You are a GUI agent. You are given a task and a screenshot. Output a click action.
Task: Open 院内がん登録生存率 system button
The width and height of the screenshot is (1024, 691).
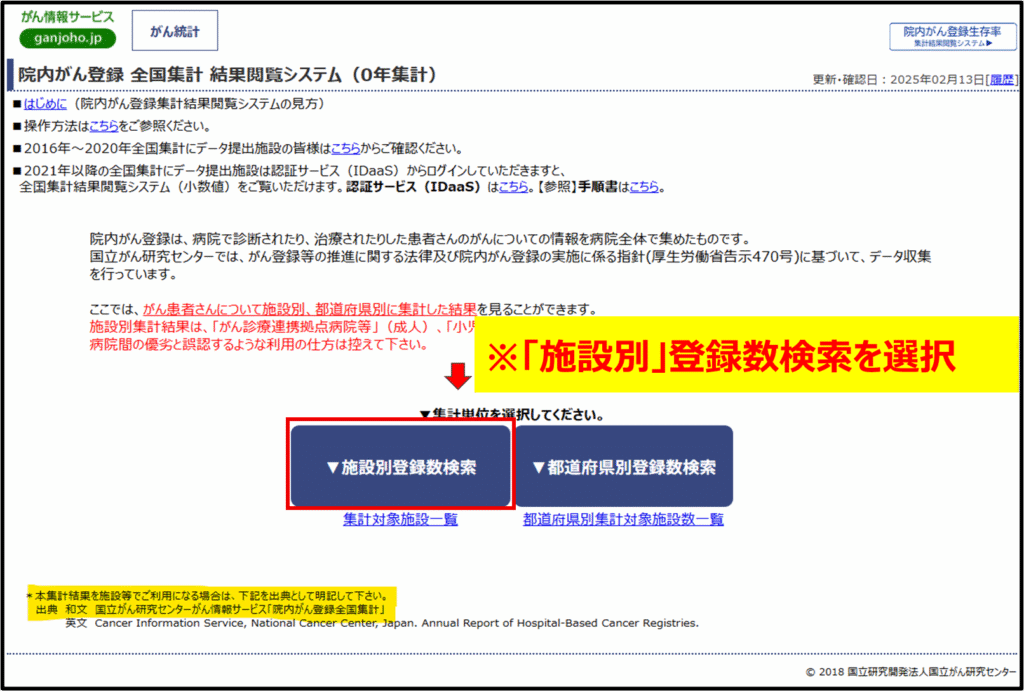coord(951,37)
